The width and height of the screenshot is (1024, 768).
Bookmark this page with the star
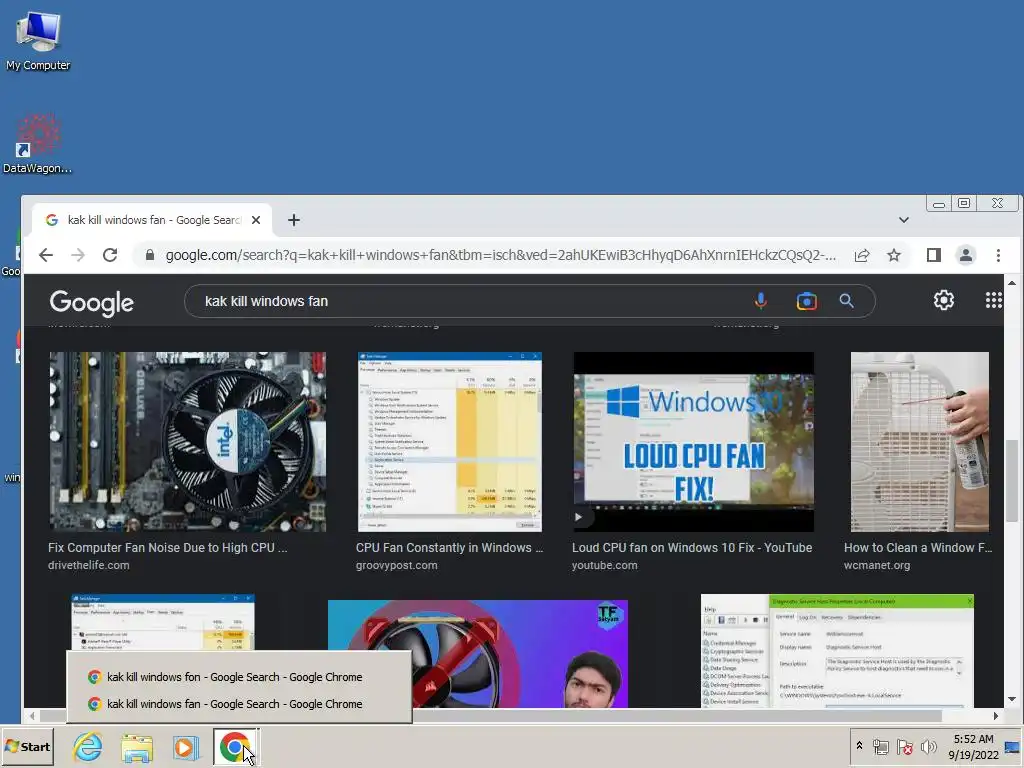click(x=894, y=255)
